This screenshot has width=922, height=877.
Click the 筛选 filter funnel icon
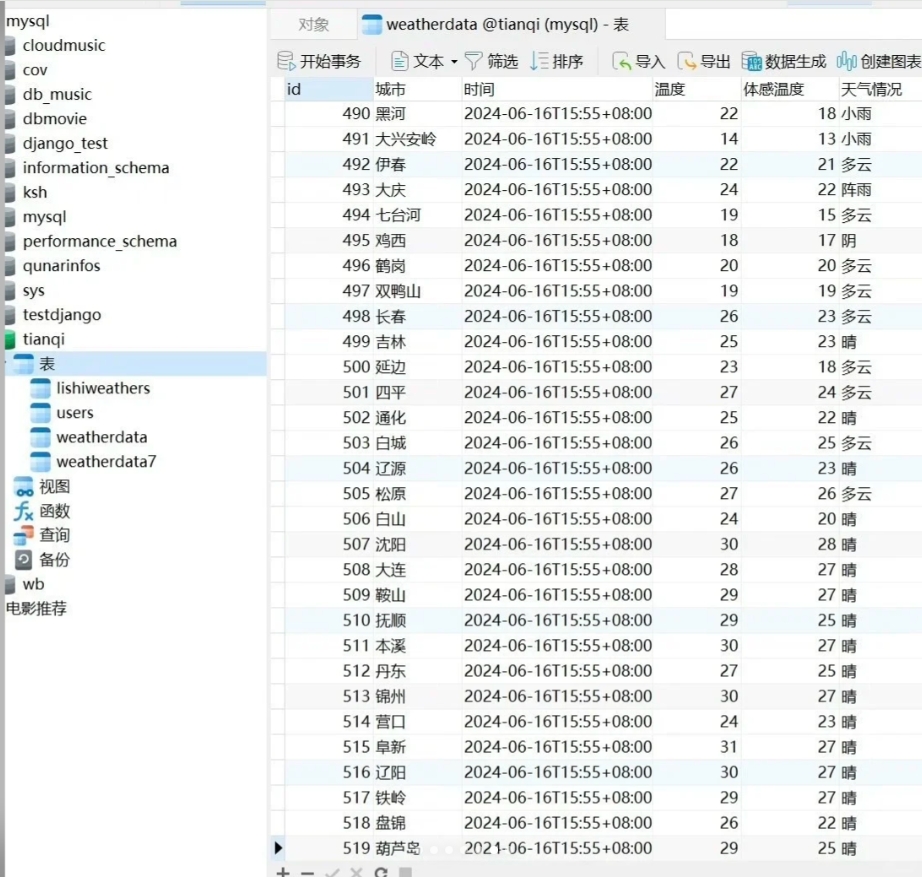[473, 61]
